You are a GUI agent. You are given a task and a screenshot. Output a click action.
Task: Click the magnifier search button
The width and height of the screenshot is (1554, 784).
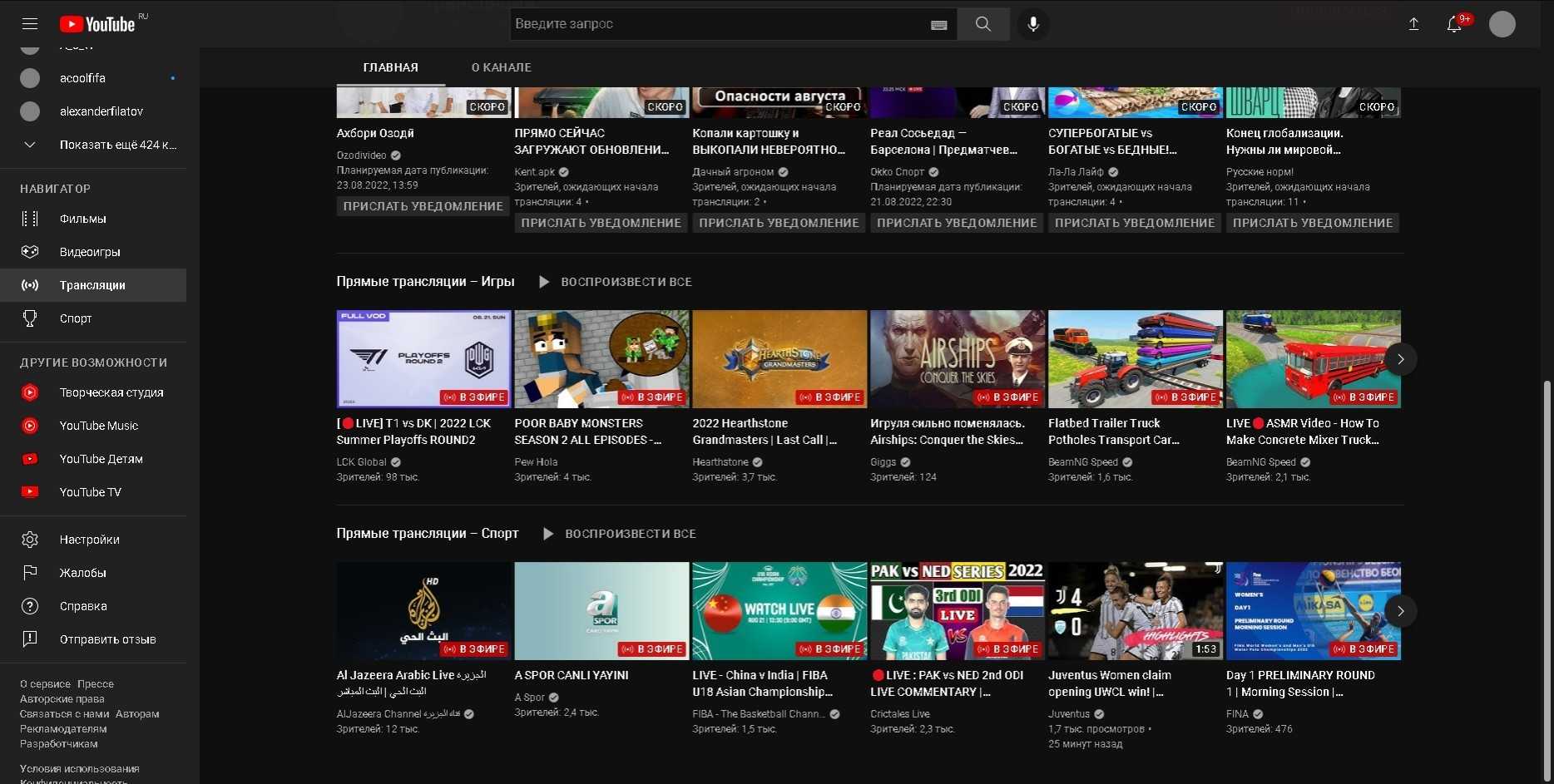[982, 24]
